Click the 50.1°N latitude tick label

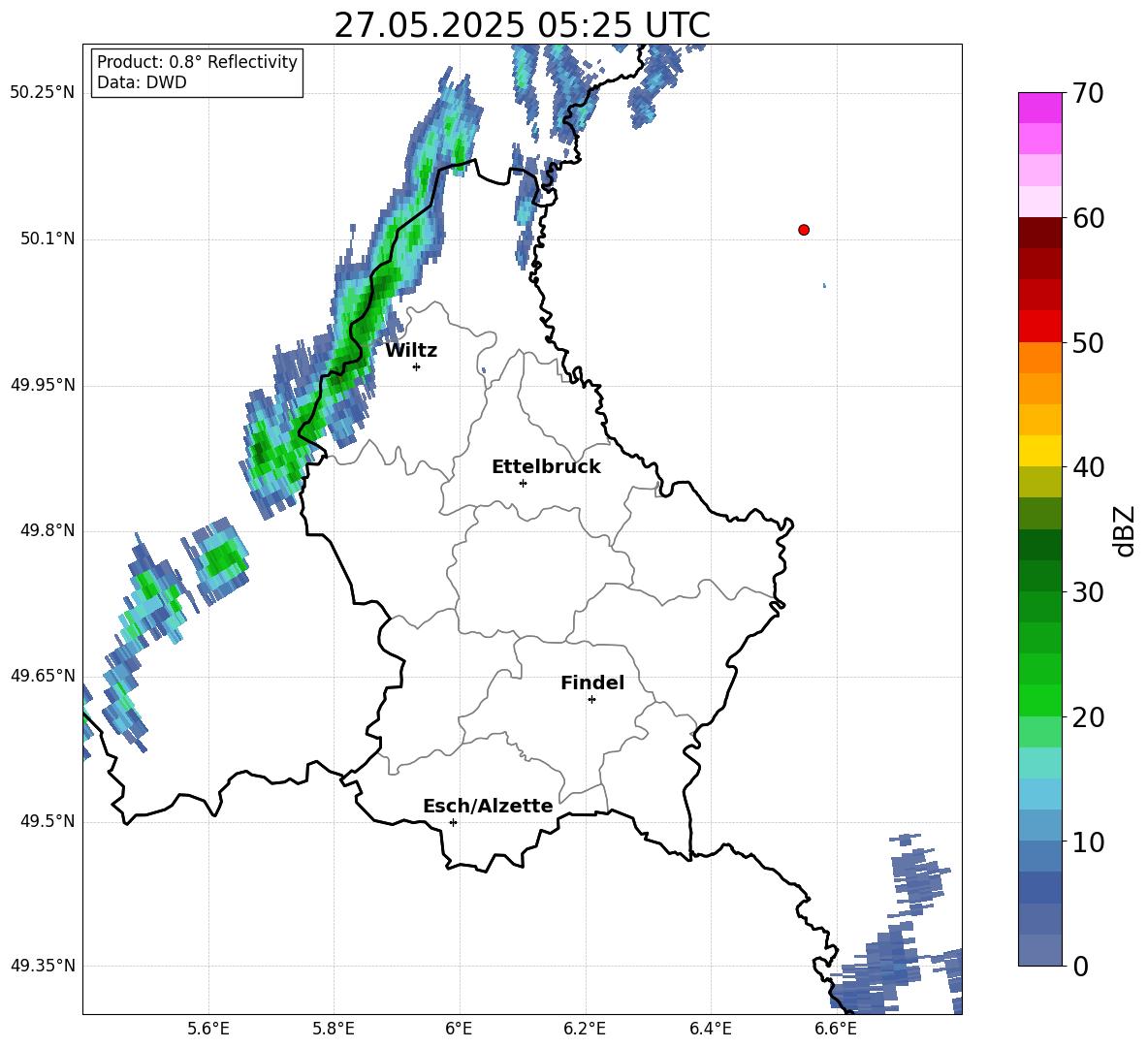click(47, 239)
